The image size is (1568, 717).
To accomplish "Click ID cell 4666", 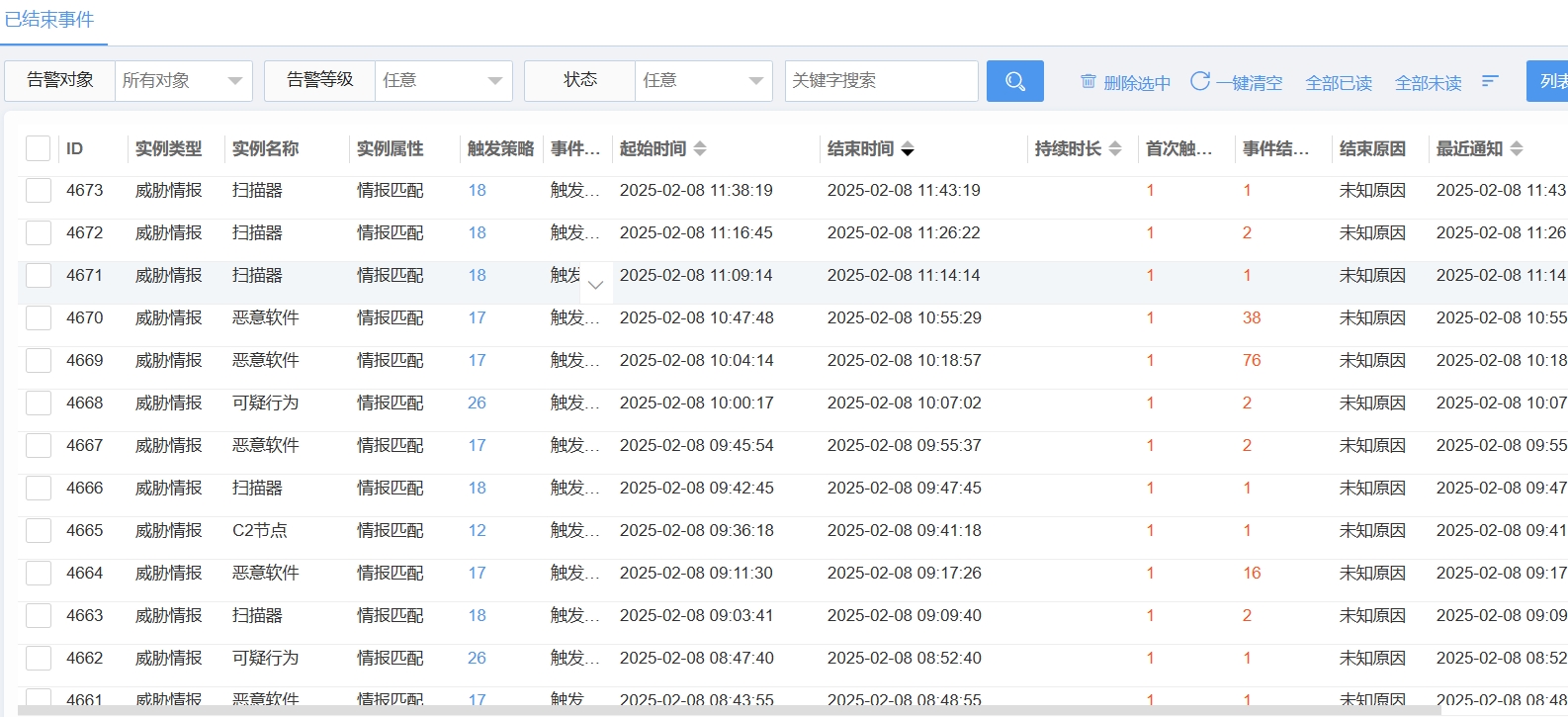I will (x=85, y=488).
